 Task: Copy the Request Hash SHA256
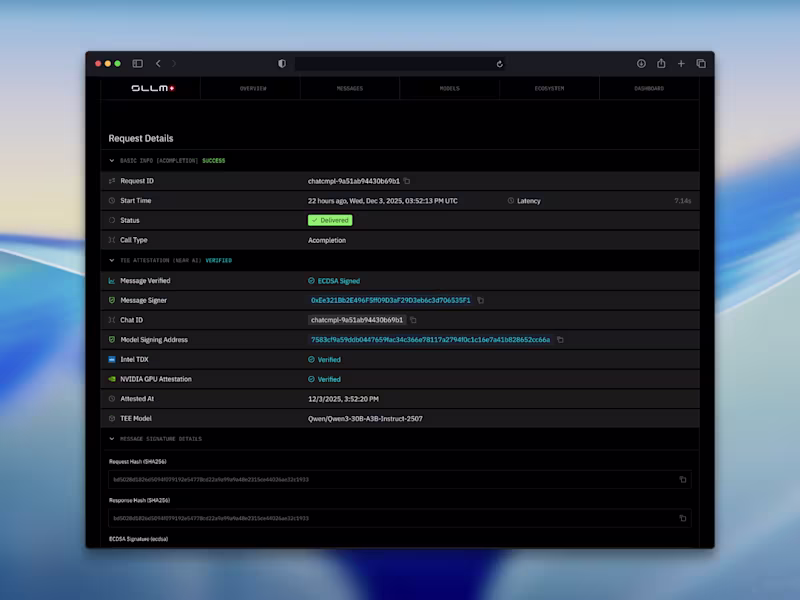click(x=683, y=480)
